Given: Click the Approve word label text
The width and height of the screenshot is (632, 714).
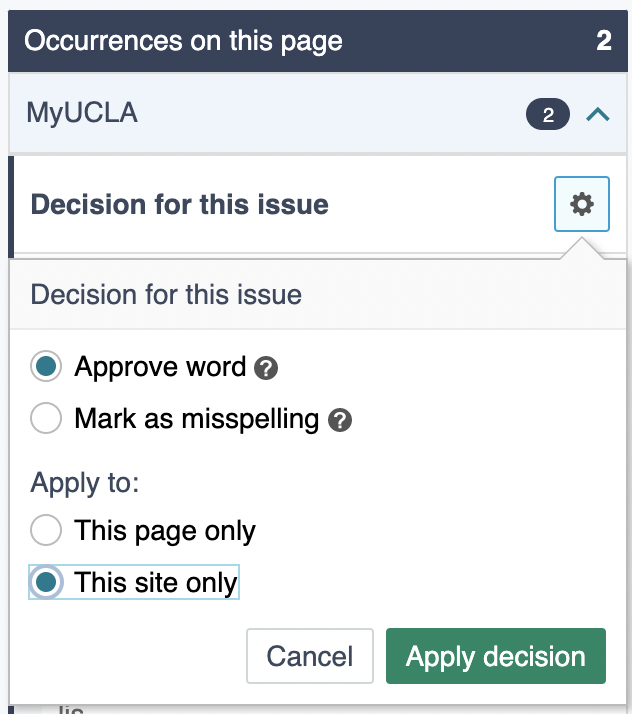Looking at the screenshot, I should 160,367.
